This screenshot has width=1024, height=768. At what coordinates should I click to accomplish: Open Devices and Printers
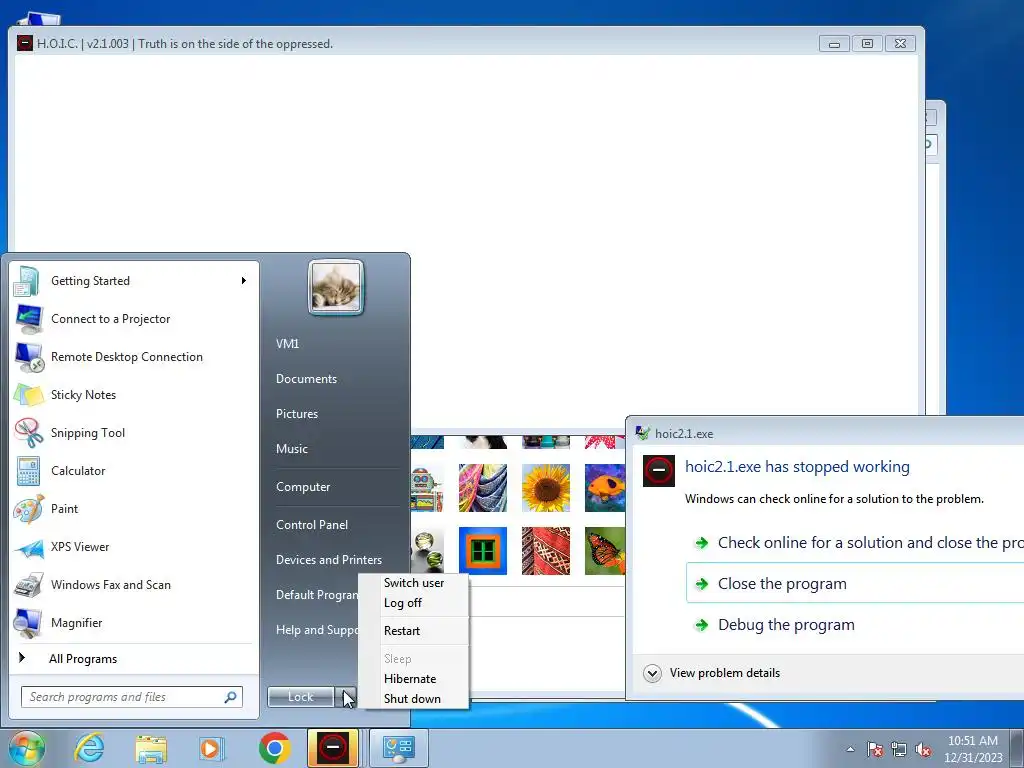(328, 560)
